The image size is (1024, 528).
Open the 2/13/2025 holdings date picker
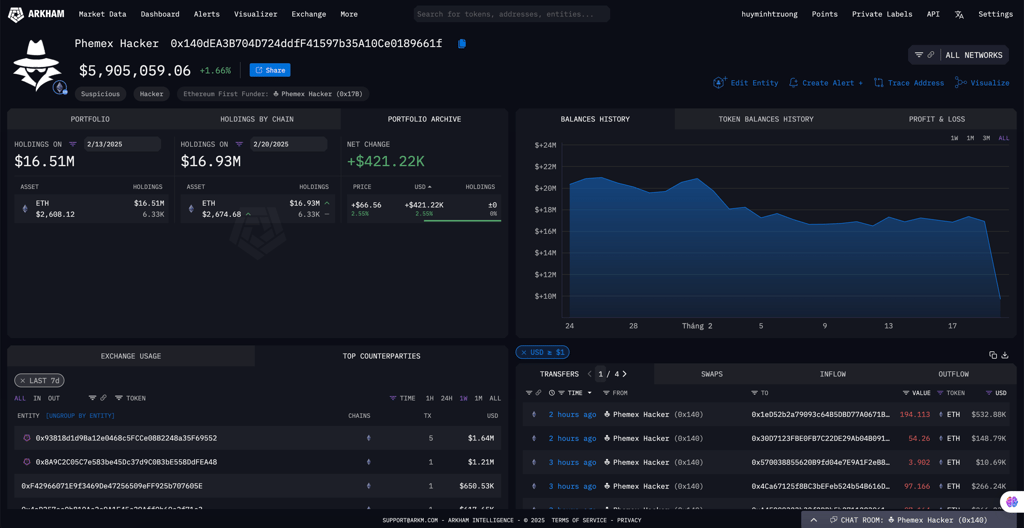(x=121, y=144)
